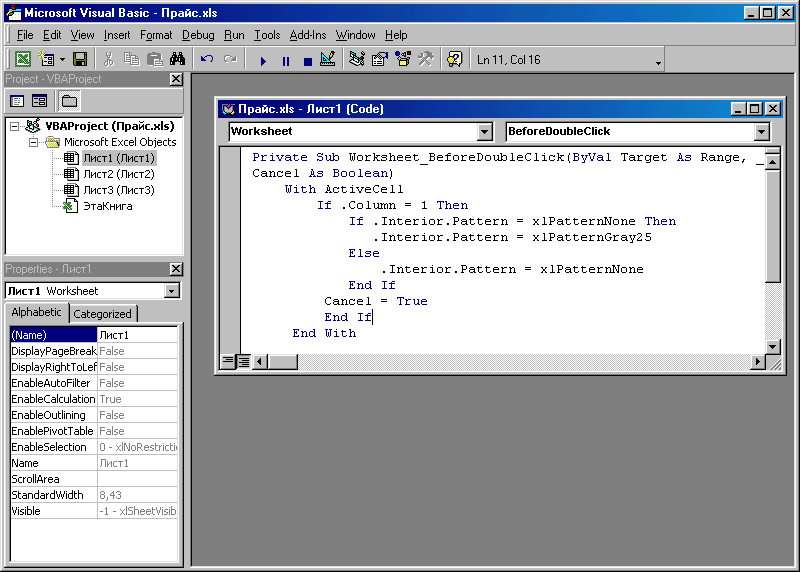Image resolution: width=800 pixels, height=572 pixels.
Task: Collapse the VBAProject (Прайс.xls) node
Action: coord(14,126)
